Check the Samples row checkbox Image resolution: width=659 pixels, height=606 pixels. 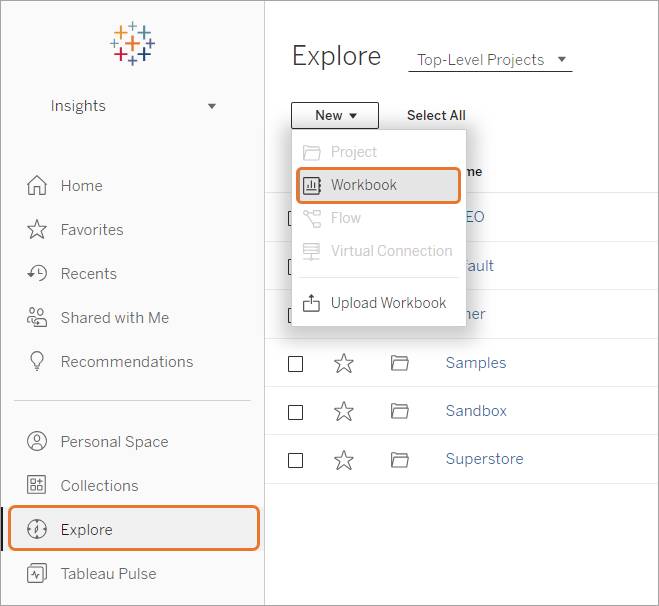(x=295, y=364)
